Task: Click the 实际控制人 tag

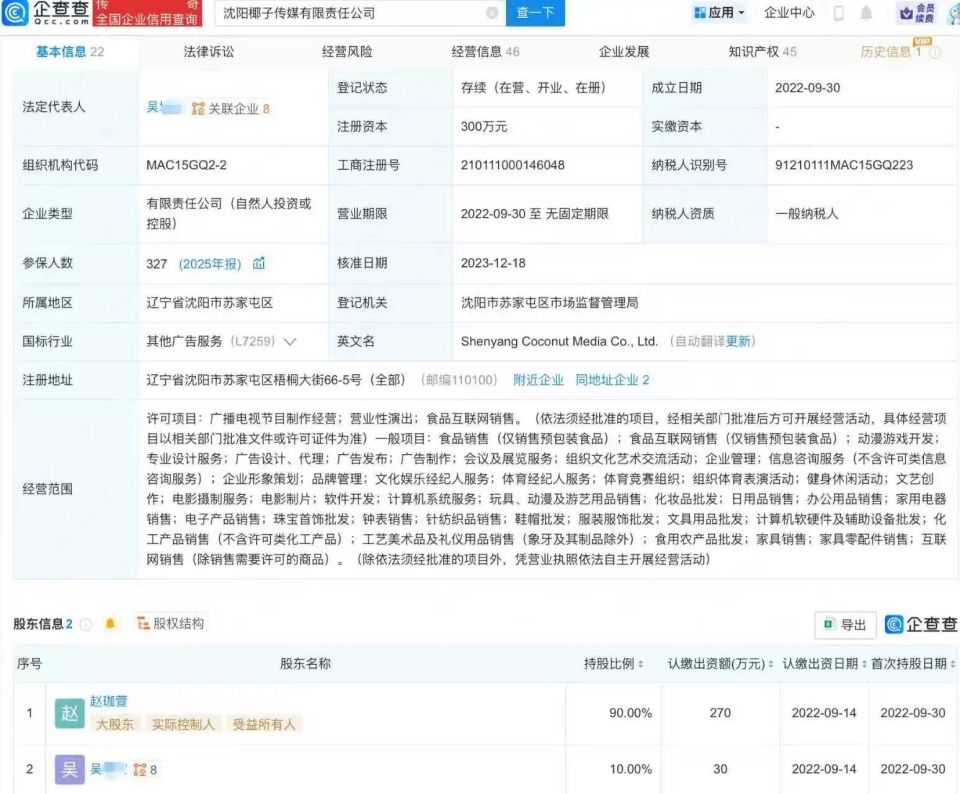Action: [x=183, y=724]
